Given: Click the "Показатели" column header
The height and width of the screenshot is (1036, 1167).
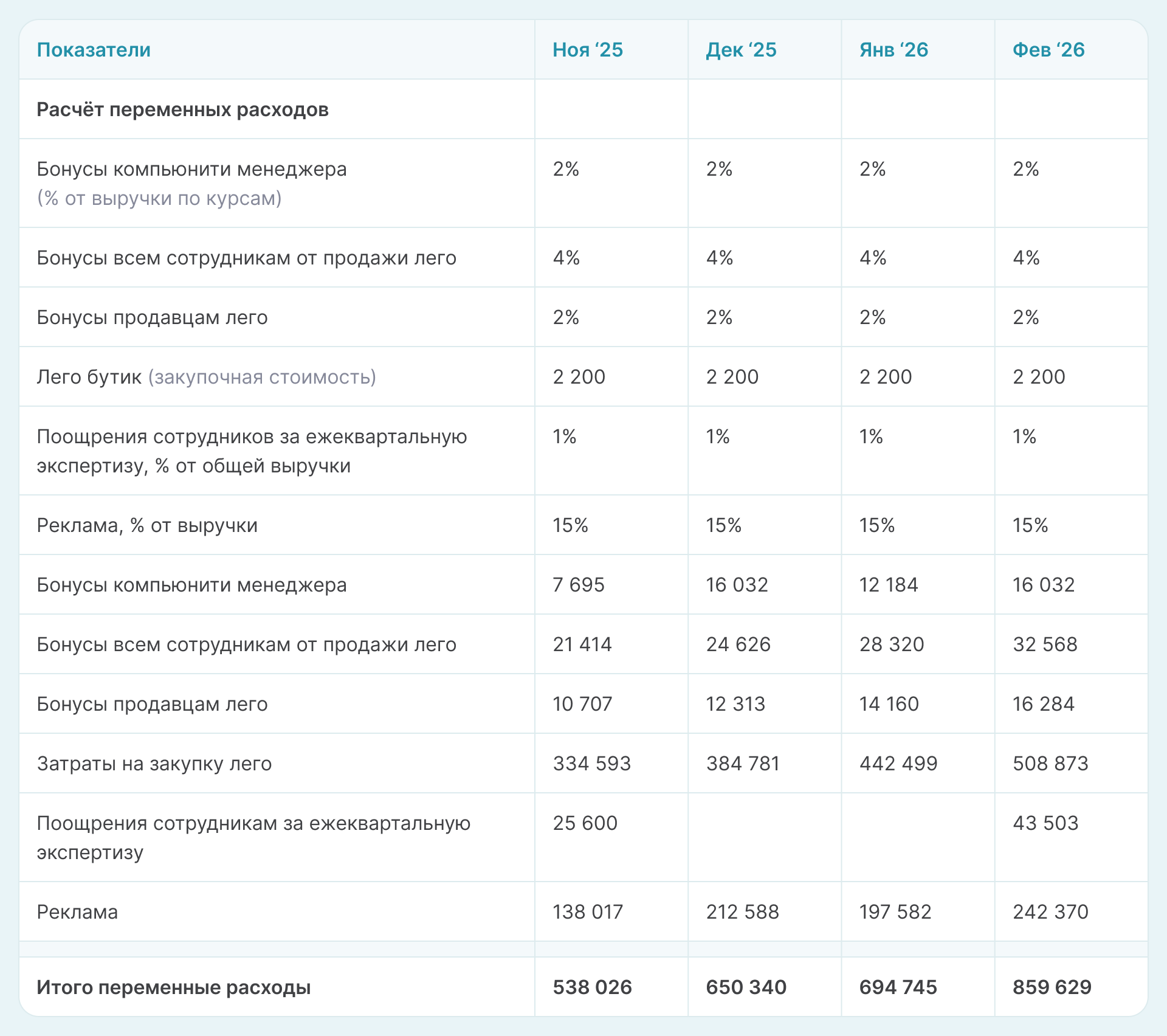Looking at the screenshot, I should click(x=94, y=50).
